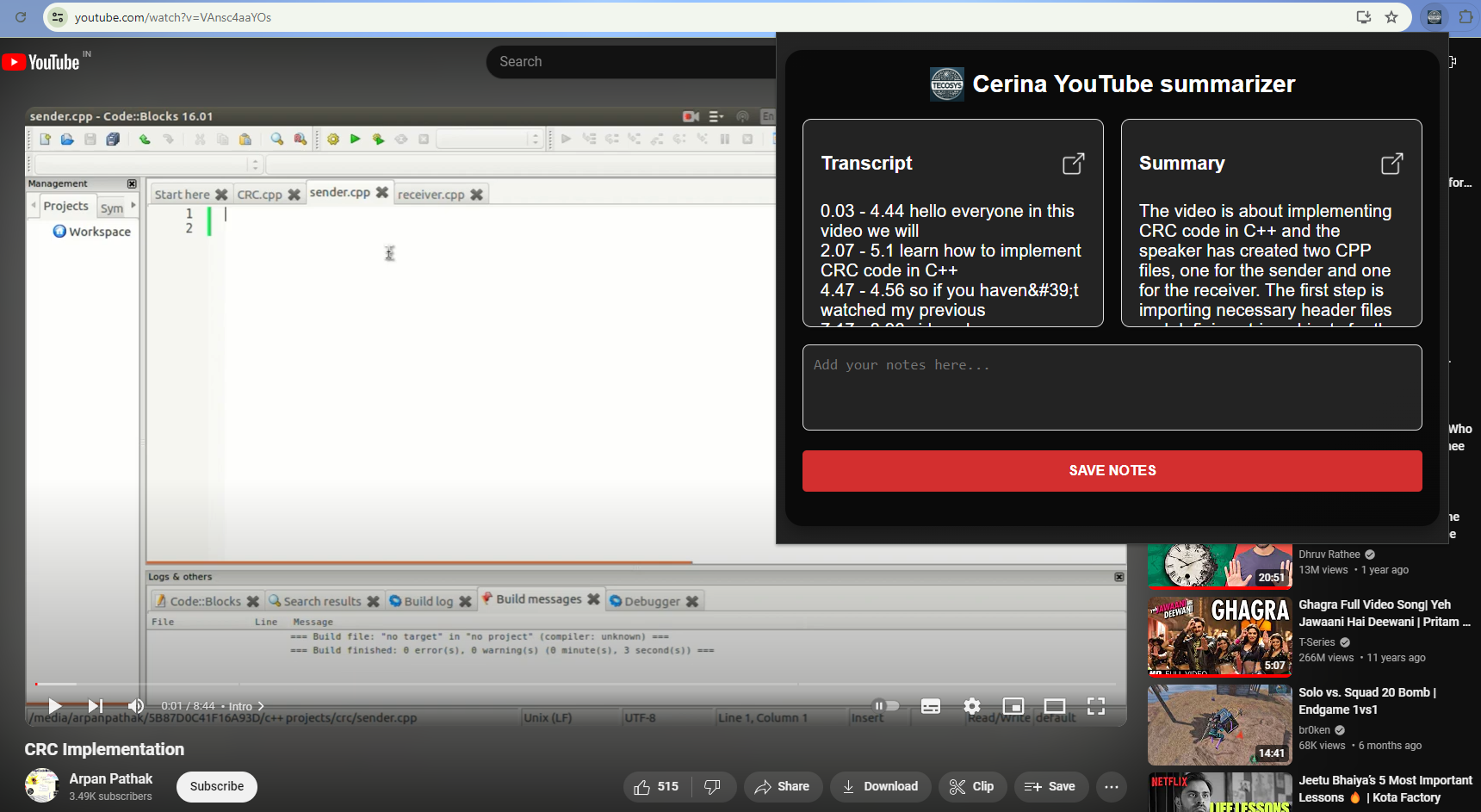Click the Save Notes button
Screen dimensions: 1481x812
[x=1112, y=471]
